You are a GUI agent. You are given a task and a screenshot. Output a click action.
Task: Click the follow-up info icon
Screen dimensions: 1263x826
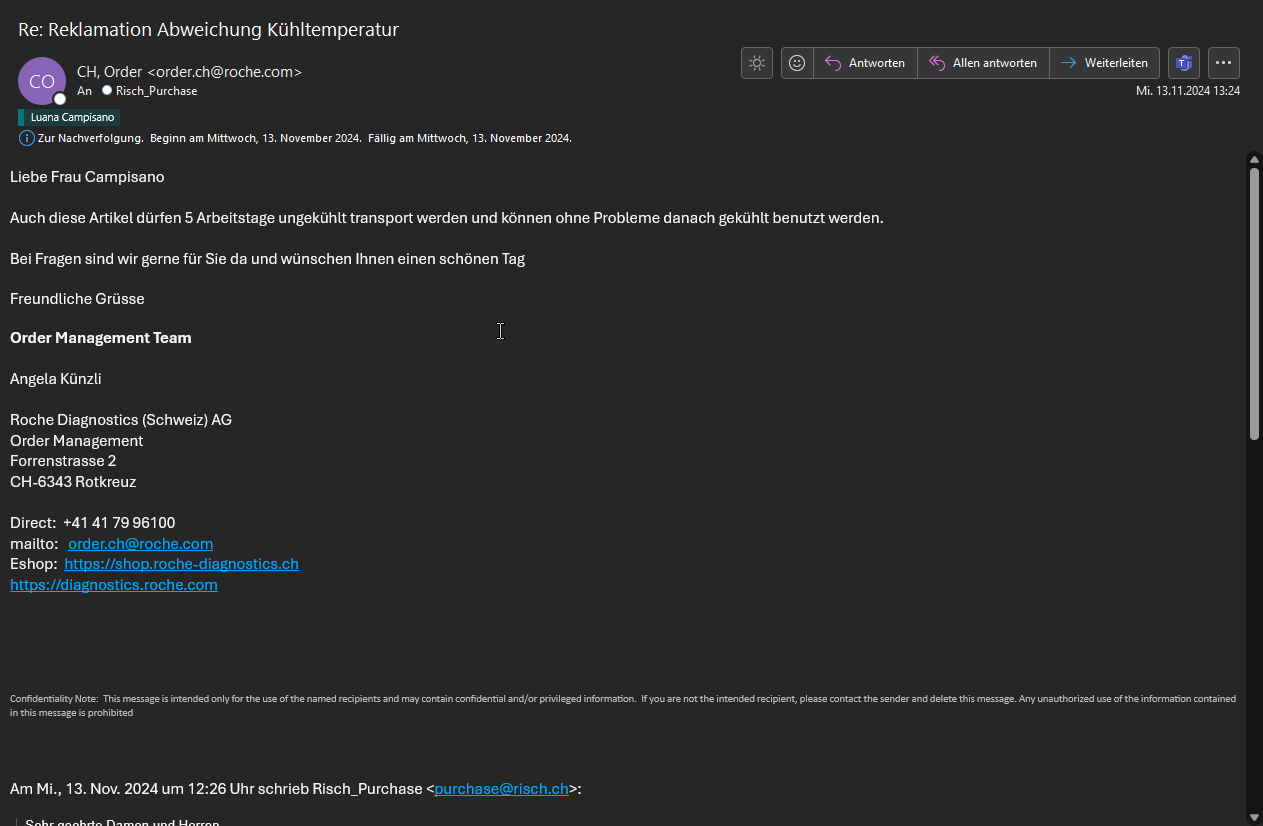(27, 138)
